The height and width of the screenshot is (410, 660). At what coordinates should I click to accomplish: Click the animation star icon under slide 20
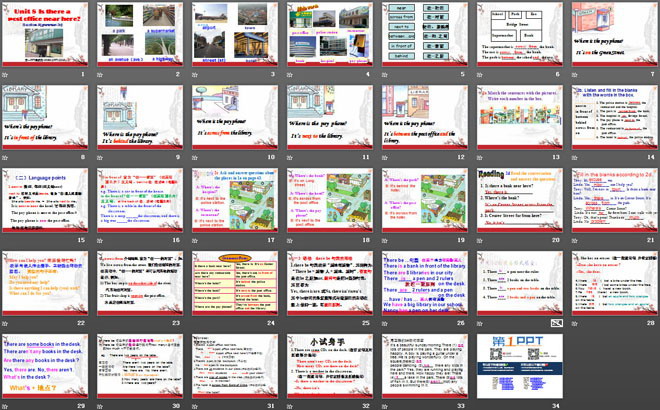click(x=480, y=240)
